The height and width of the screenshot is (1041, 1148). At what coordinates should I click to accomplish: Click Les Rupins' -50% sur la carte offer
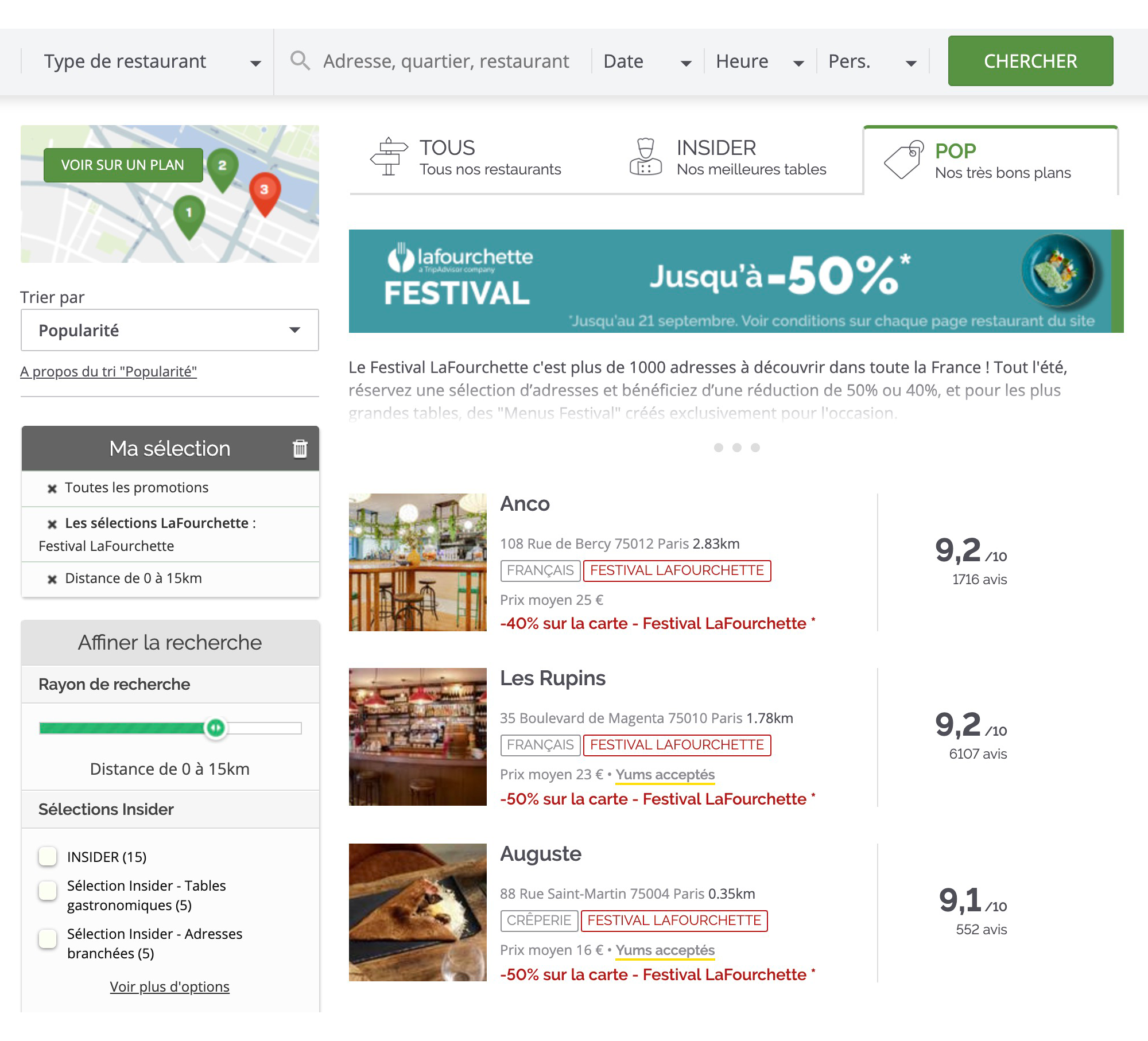(658, 799)
